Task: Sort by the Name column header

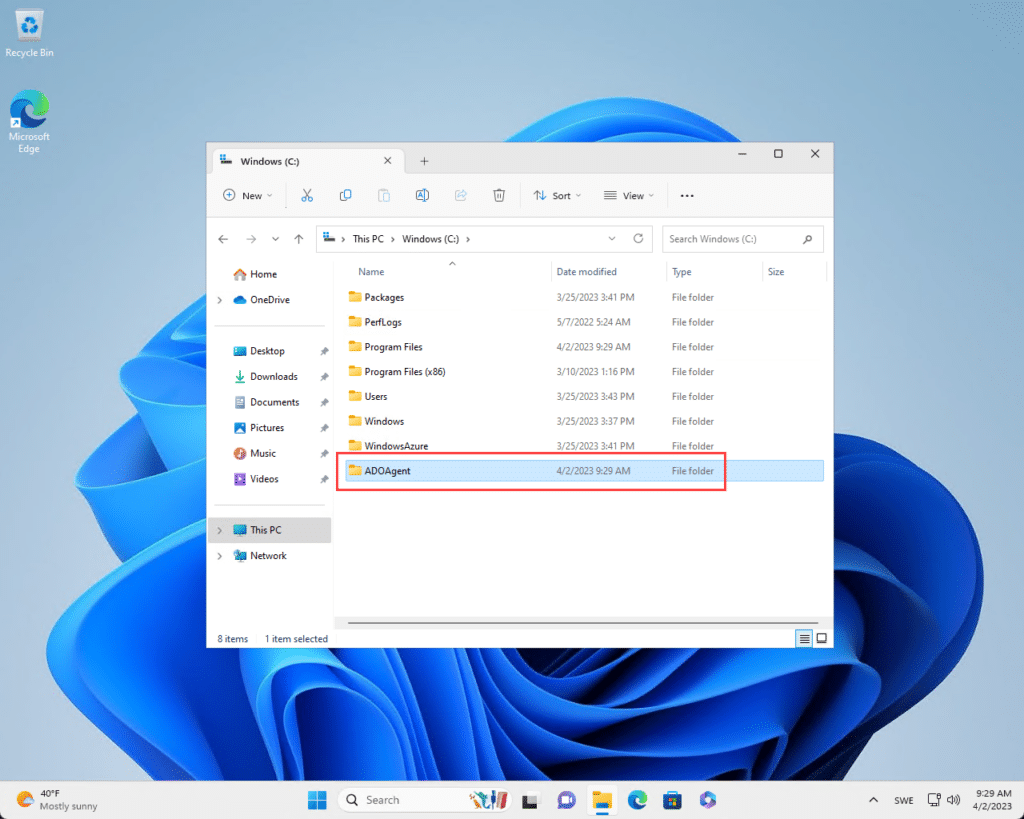Action: tap(371, 272)
